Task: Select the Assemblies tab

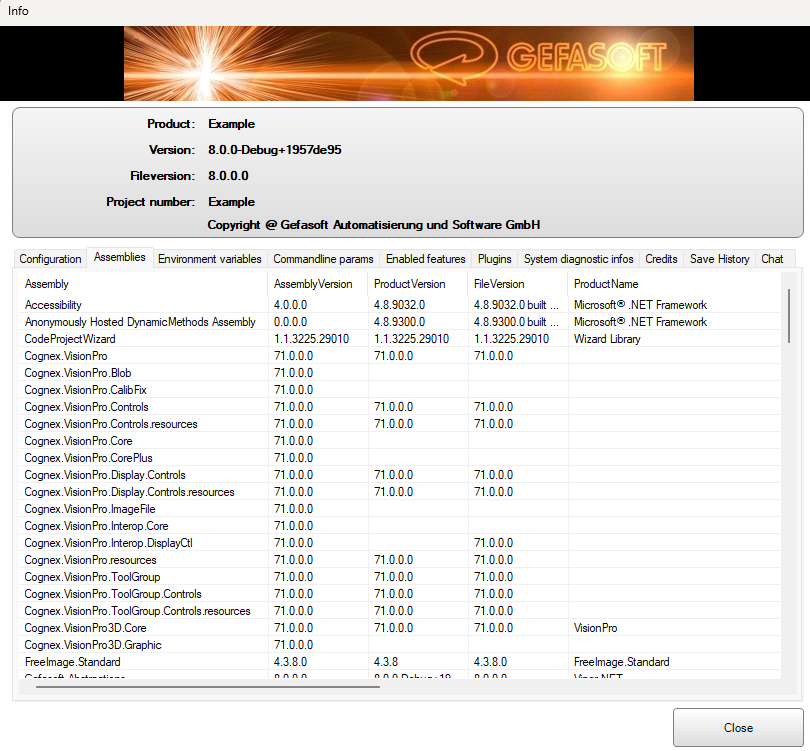Action: point(120,257)
